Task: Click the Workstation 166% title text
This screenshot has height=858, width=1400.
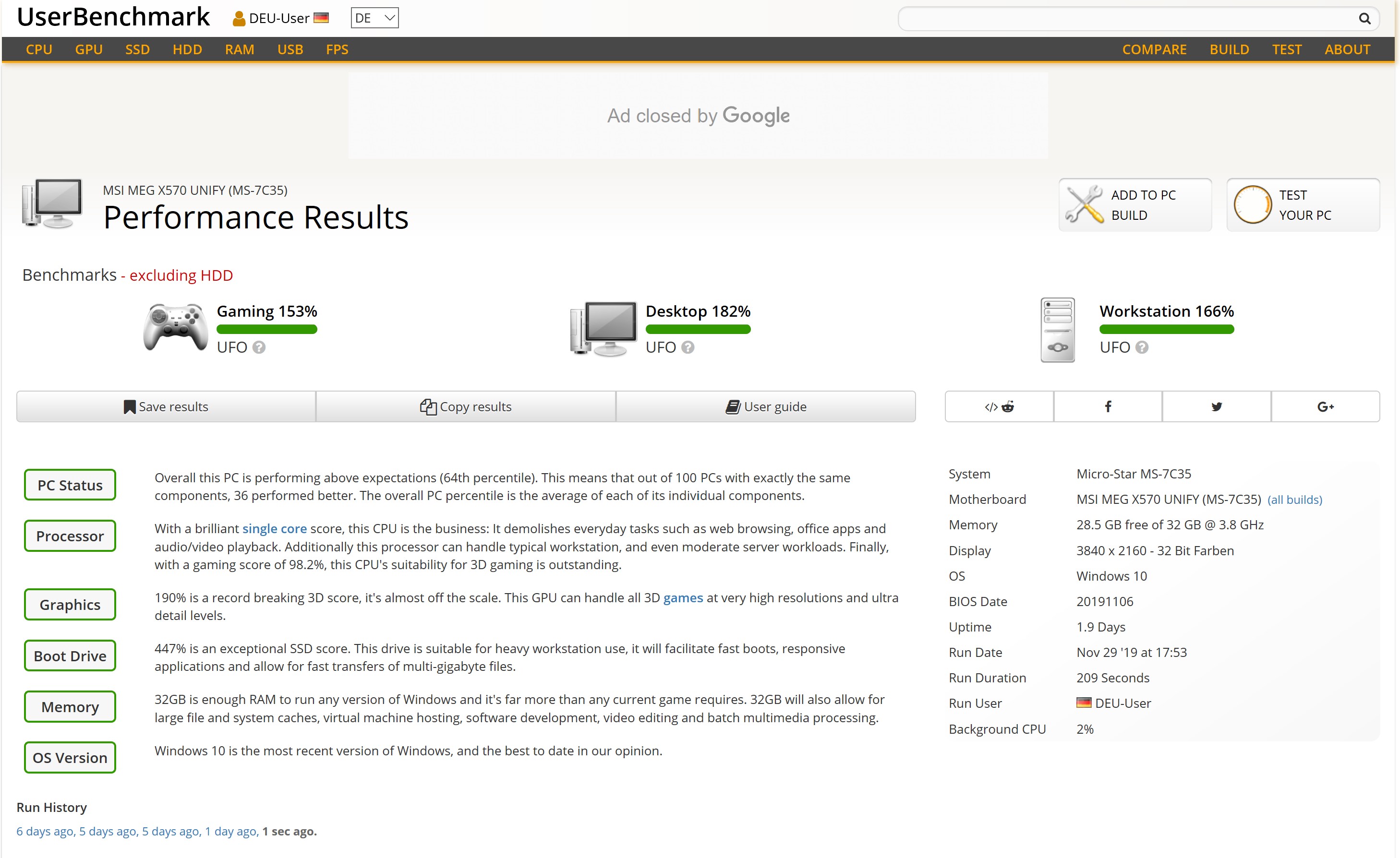Action: pyautogui.click(x=1167, y=311)
